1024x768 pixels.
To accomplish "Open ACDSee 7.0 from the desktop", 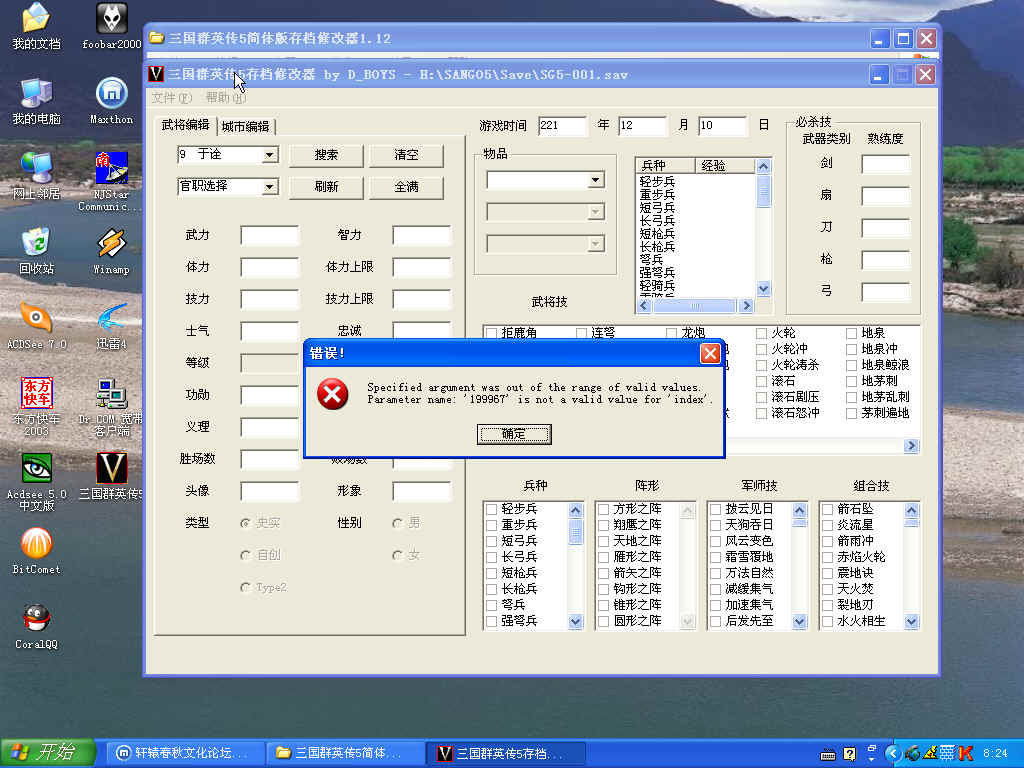I will click(x=36, y=319).
